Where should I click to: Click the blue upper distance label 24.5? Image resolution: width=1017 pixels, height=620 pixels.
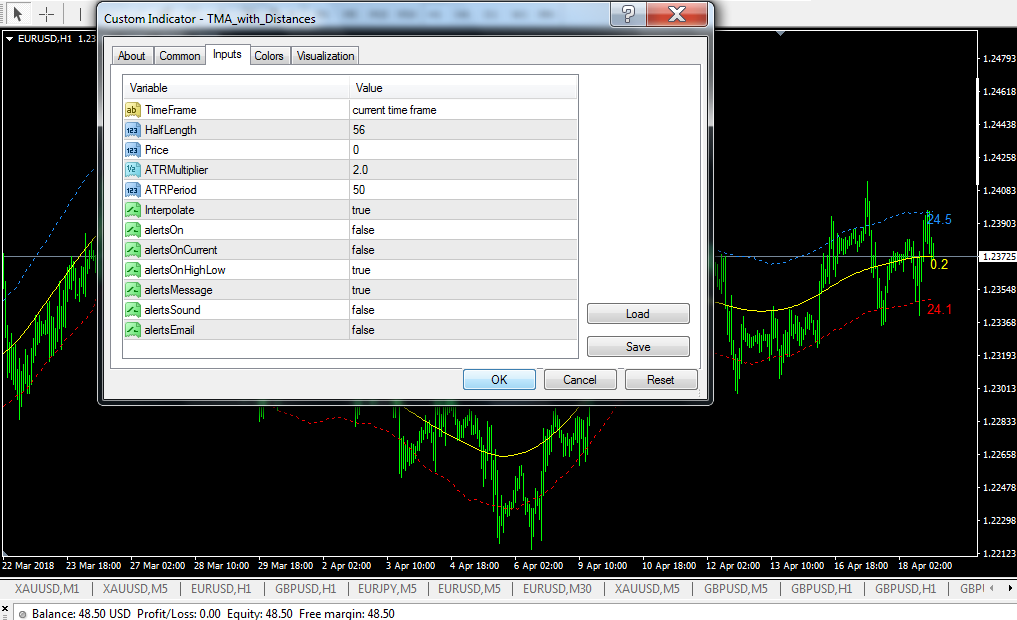[939, 219]
